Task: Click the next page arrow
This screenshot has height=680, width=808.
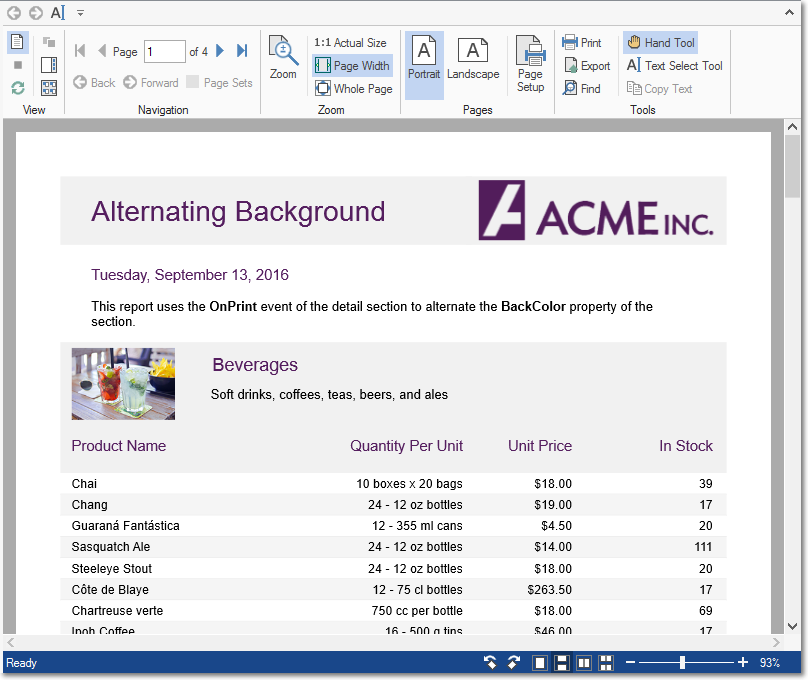Action: 220,51
